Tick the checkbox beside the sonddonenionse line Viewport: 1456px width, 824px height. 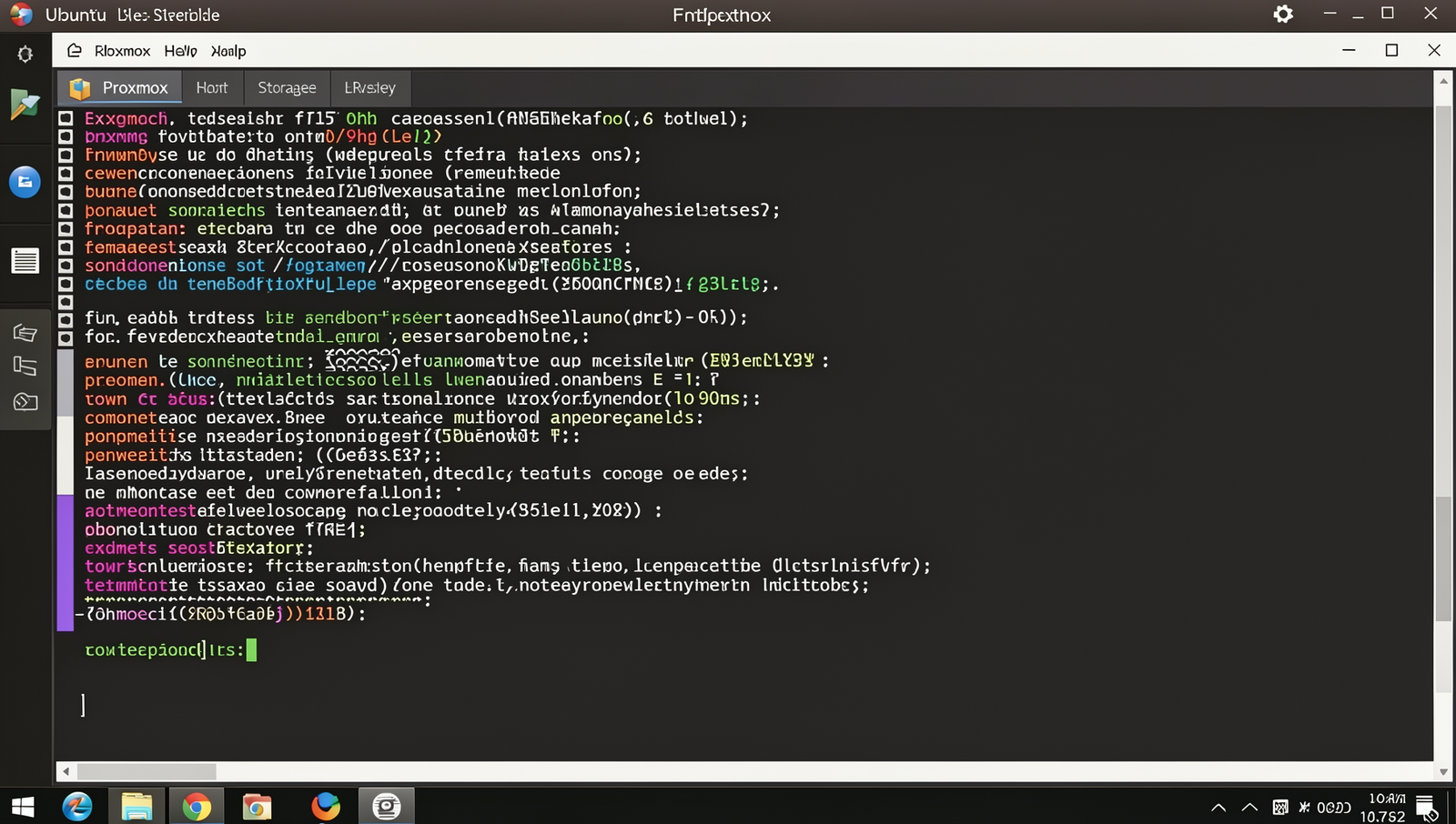tap(66, 266)
